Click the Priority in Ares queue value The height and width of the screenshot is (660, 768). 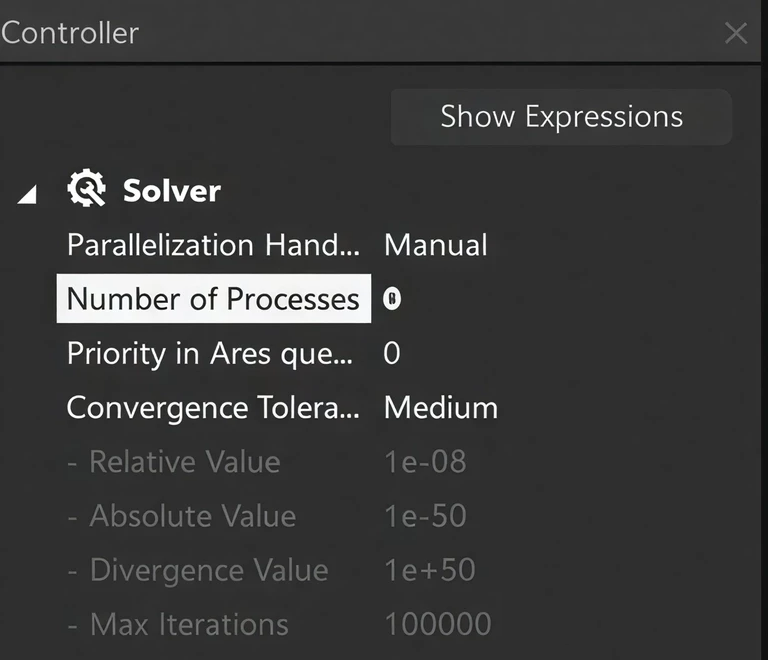(392, 354)
